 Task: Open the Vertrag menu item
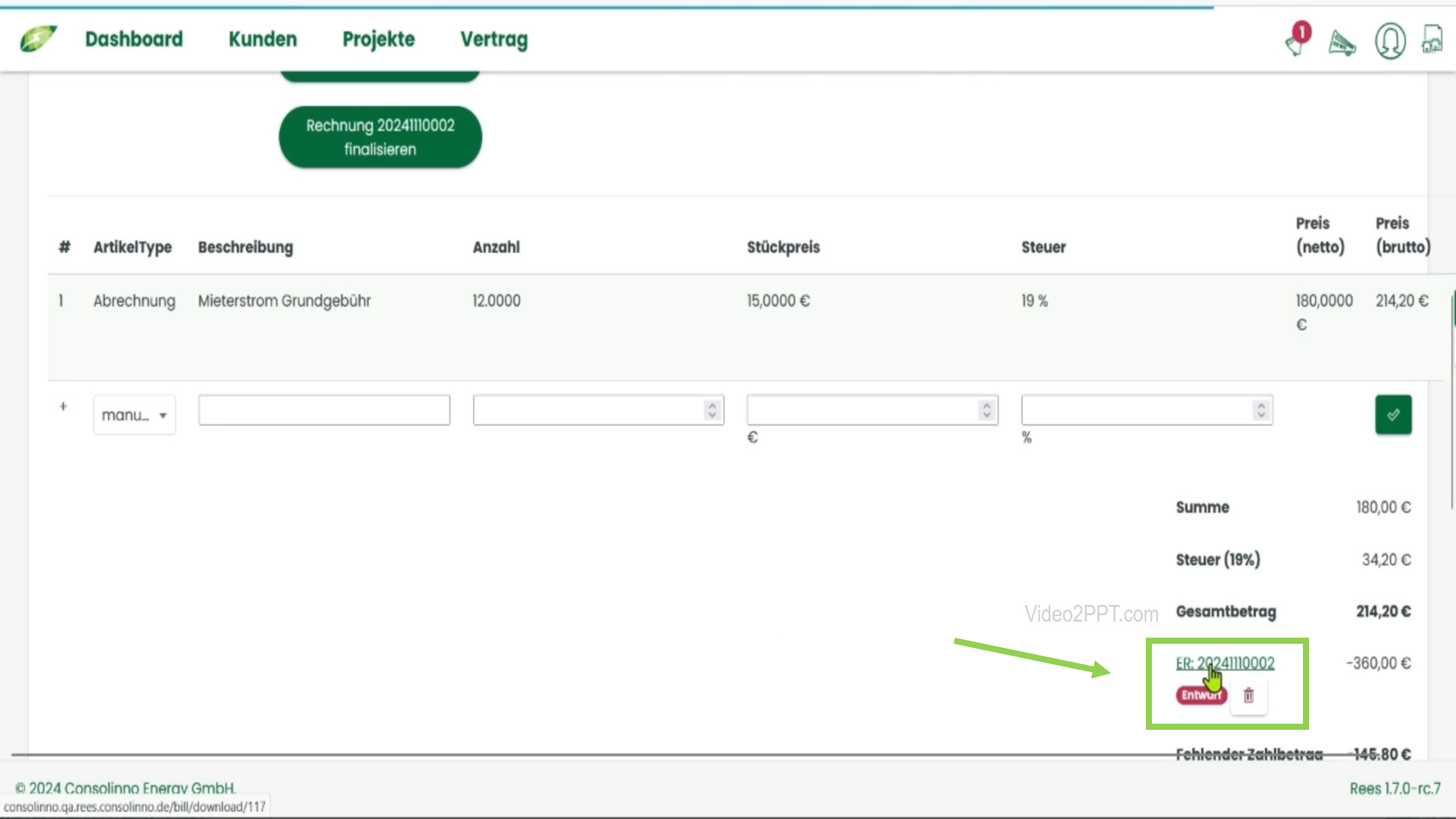(493, 39)
